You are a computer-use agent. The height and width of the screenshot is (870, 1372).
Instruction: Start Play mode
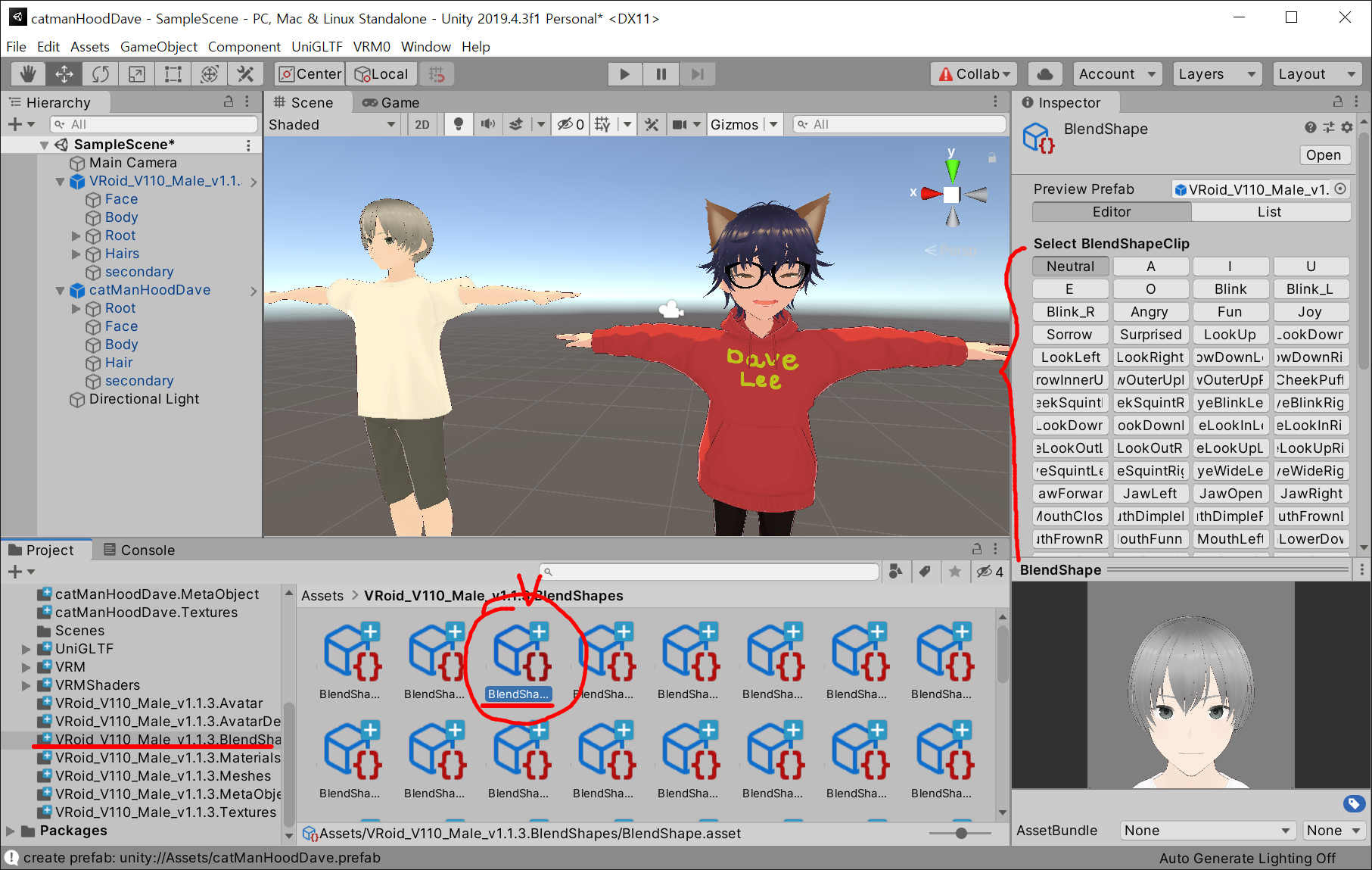point(624,74)
